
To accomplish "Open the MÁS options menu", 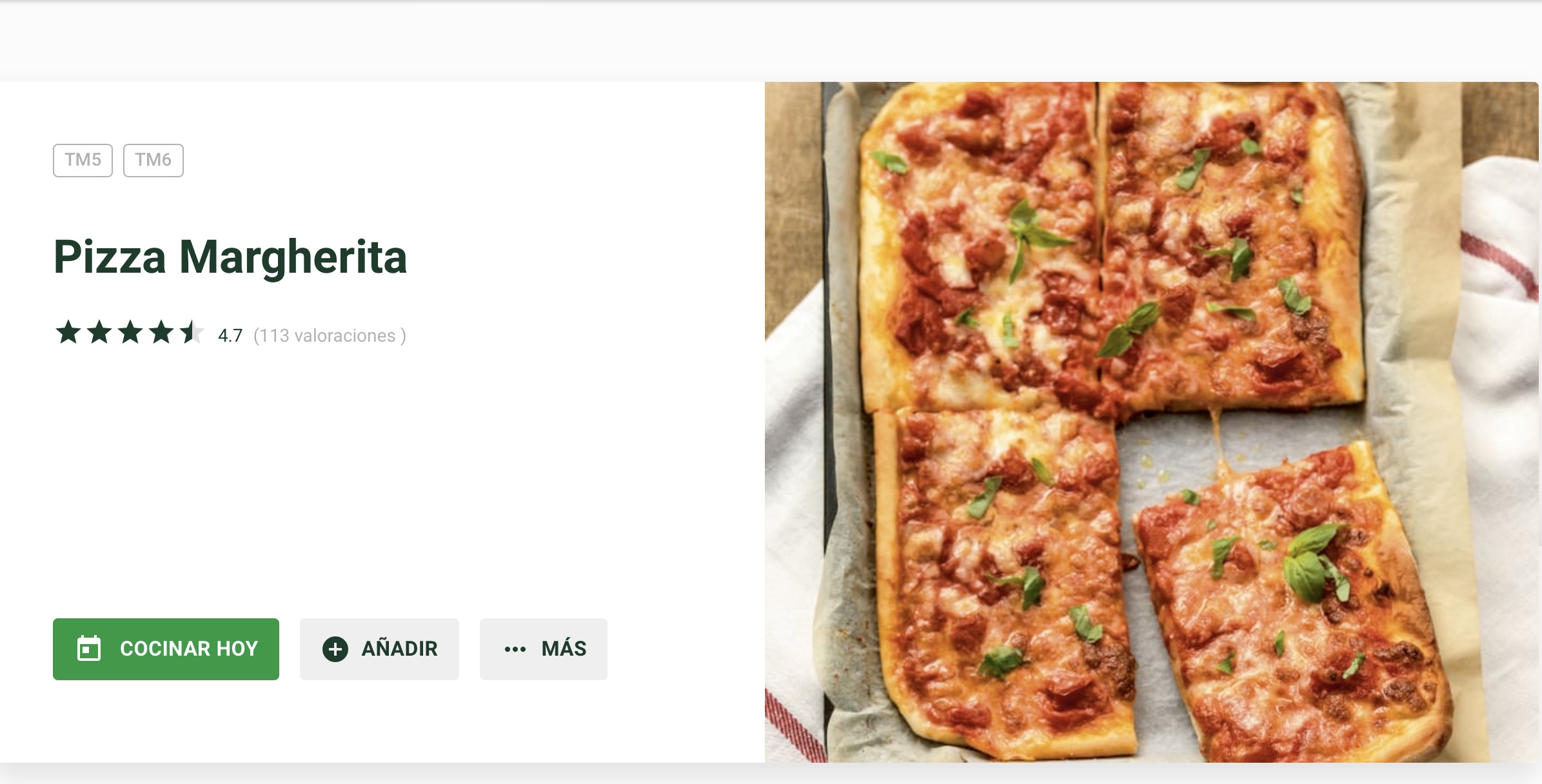I will pos(544,649).
